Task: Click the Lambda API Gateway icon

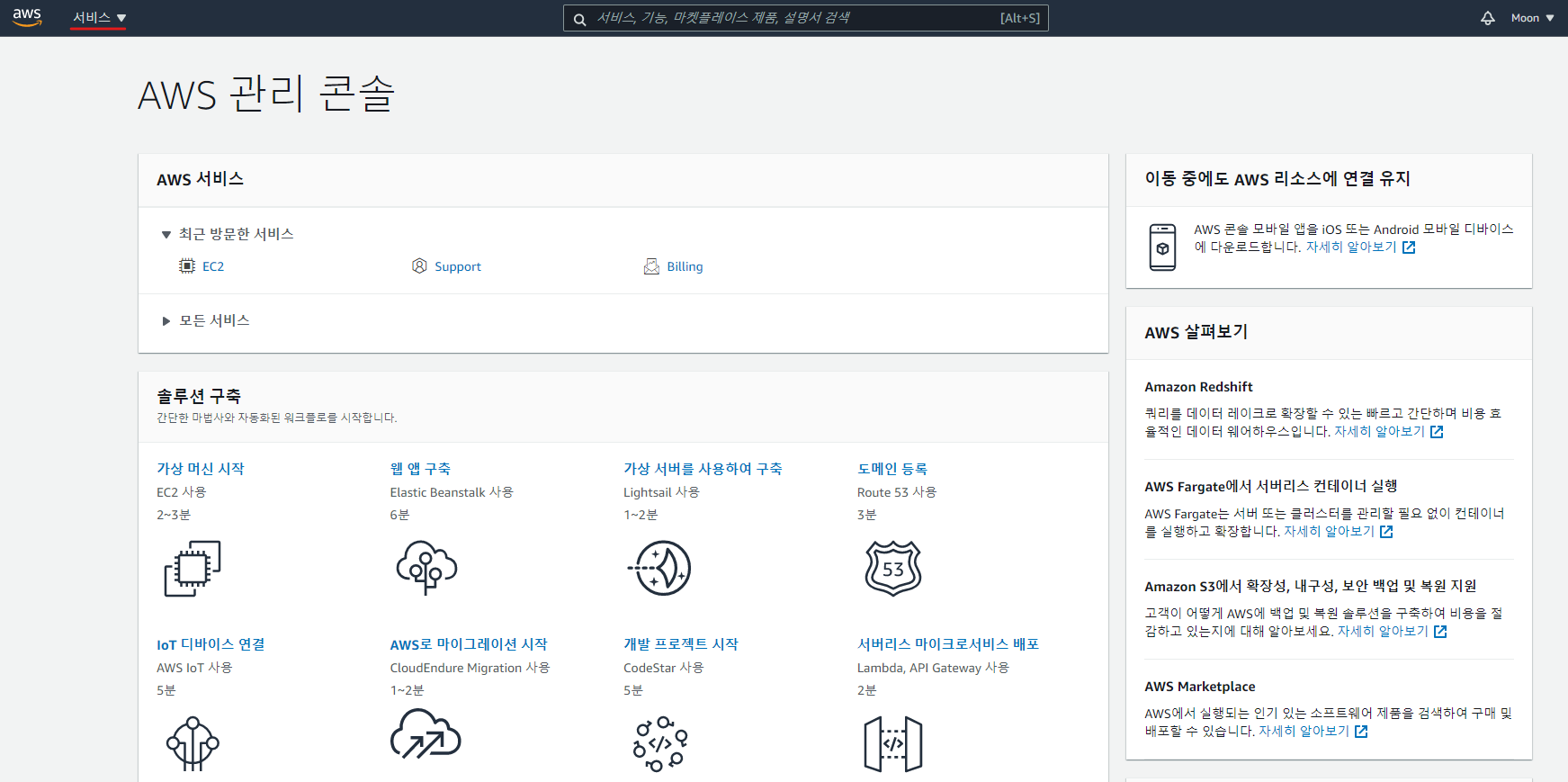Action: [x=893, y=744]
